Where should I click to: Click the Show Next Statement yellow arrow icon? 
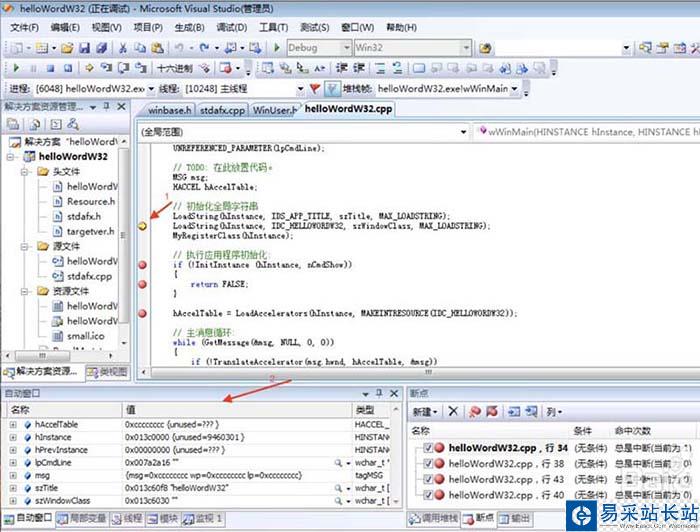tap(89, 68)
